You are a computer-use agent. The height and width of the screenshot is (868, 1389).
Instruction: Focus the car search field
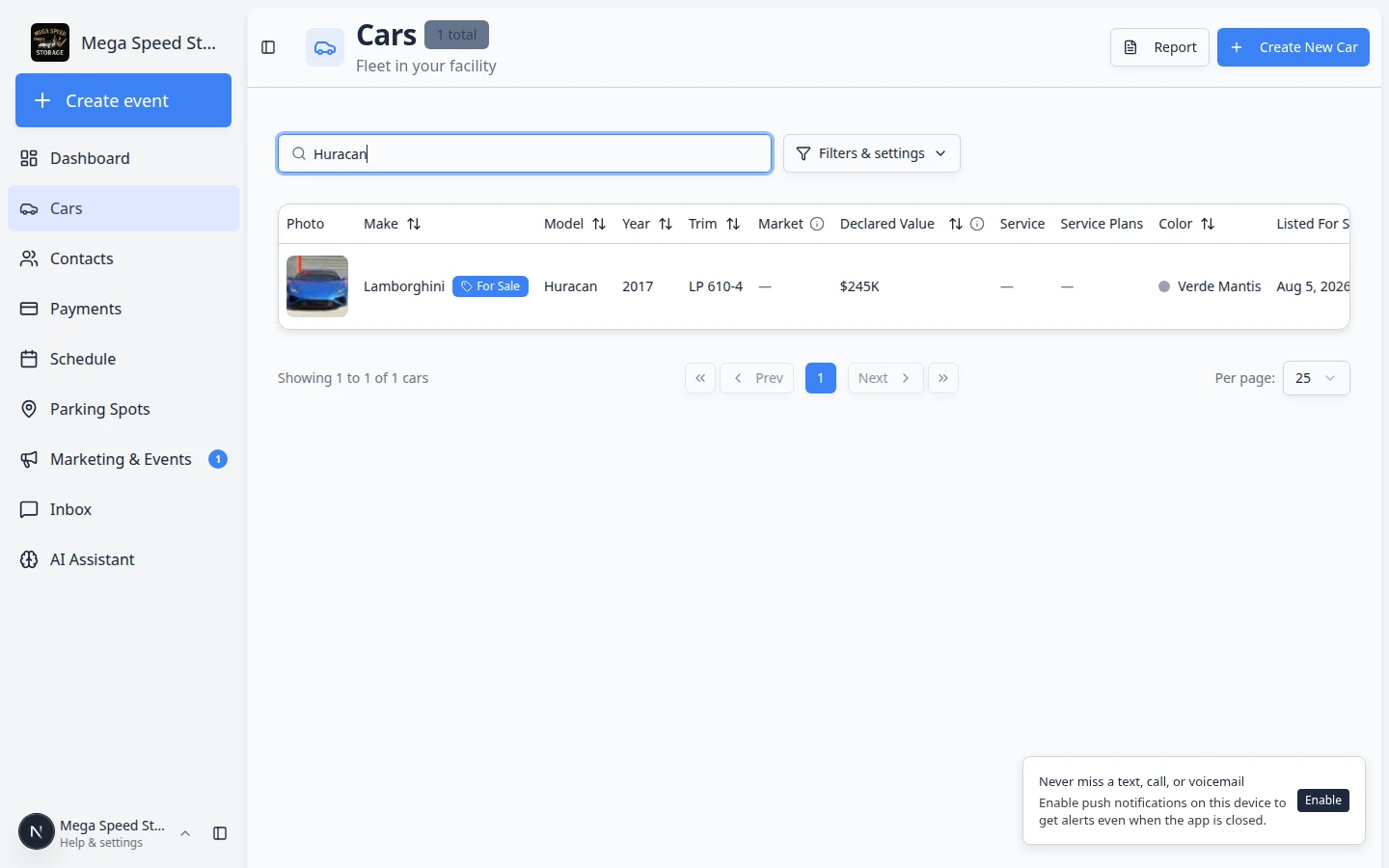pos(525,153)
